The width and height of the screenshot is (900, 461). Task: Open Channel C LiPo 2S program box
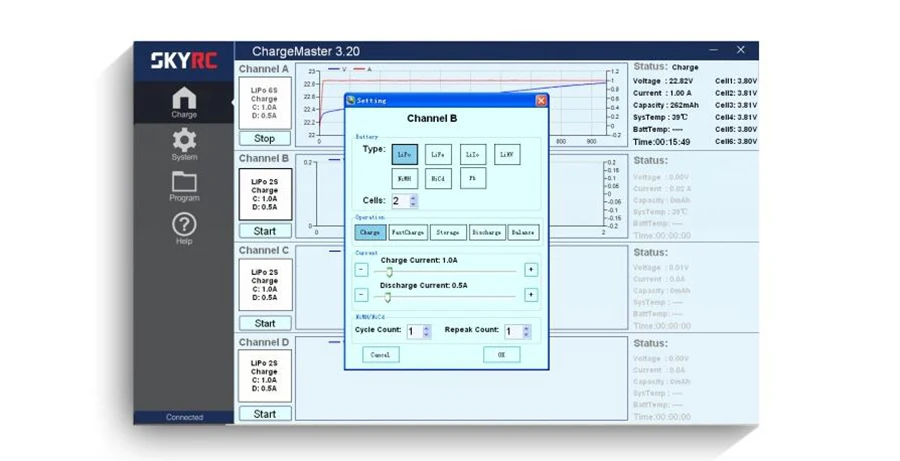(265, 285)
